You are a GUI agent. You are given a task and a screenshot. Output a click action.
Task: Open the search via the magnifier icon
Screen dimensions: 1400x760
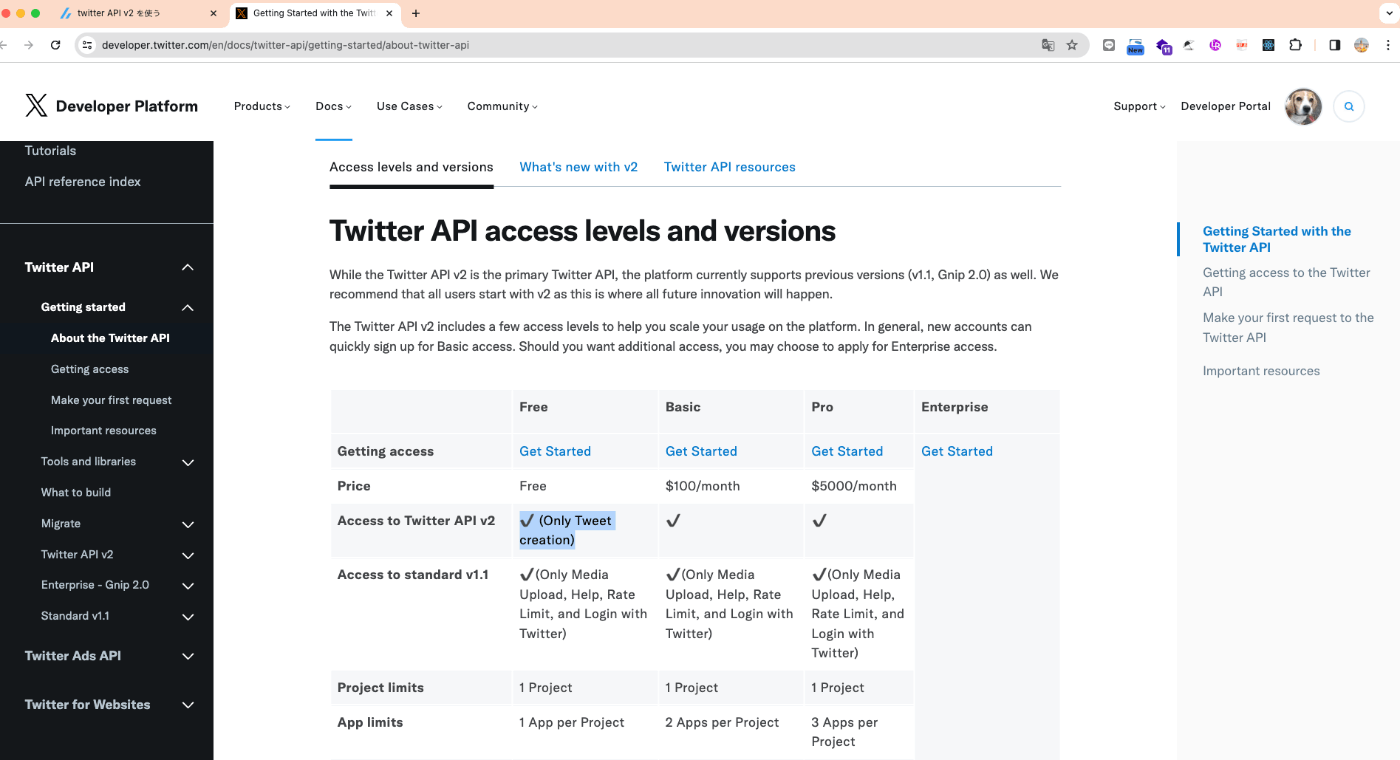pyautogui.click(x=1348, y=106)
